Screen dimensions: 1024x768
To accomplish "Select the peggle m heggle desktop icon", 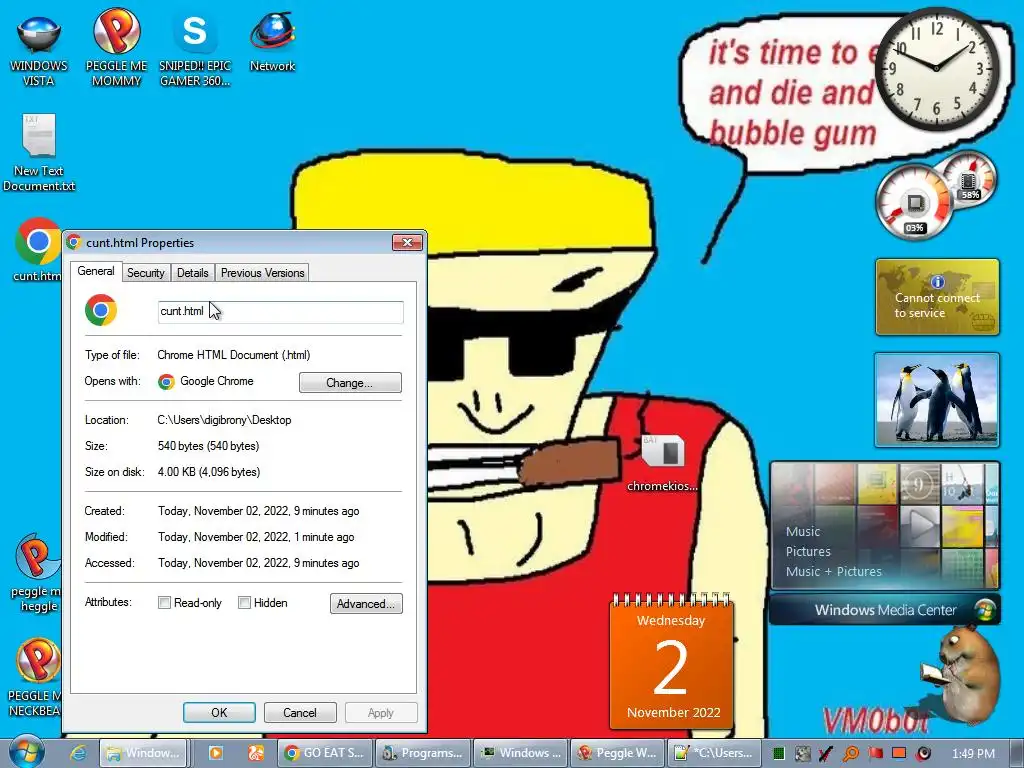I will click(37, 573).
